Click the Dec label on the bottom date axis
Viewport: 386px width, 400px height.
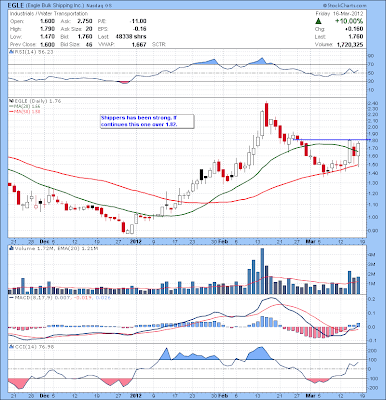tap(43, 396)
